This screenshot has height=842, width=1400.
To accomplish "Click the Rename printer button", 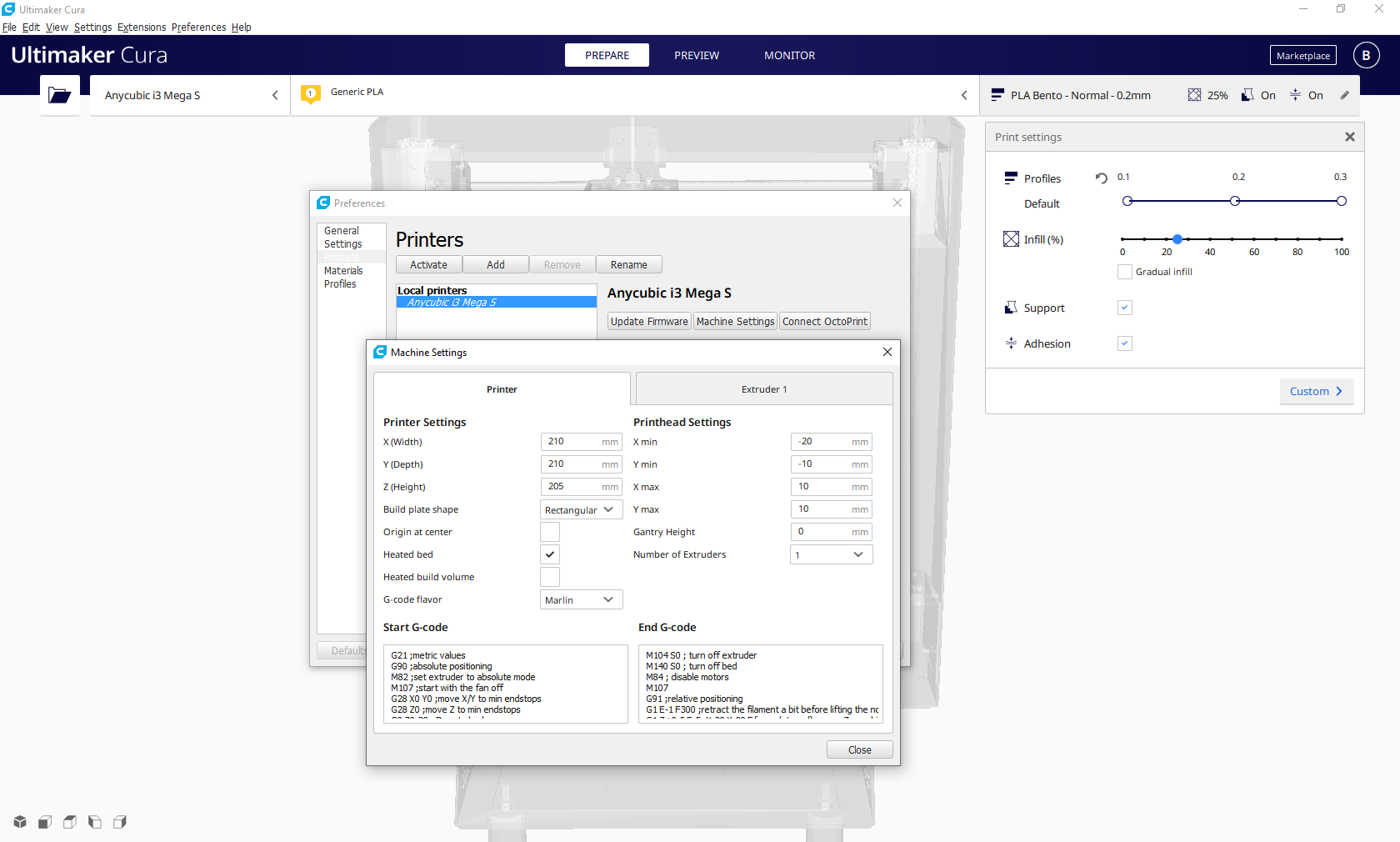I will [629, 264].
